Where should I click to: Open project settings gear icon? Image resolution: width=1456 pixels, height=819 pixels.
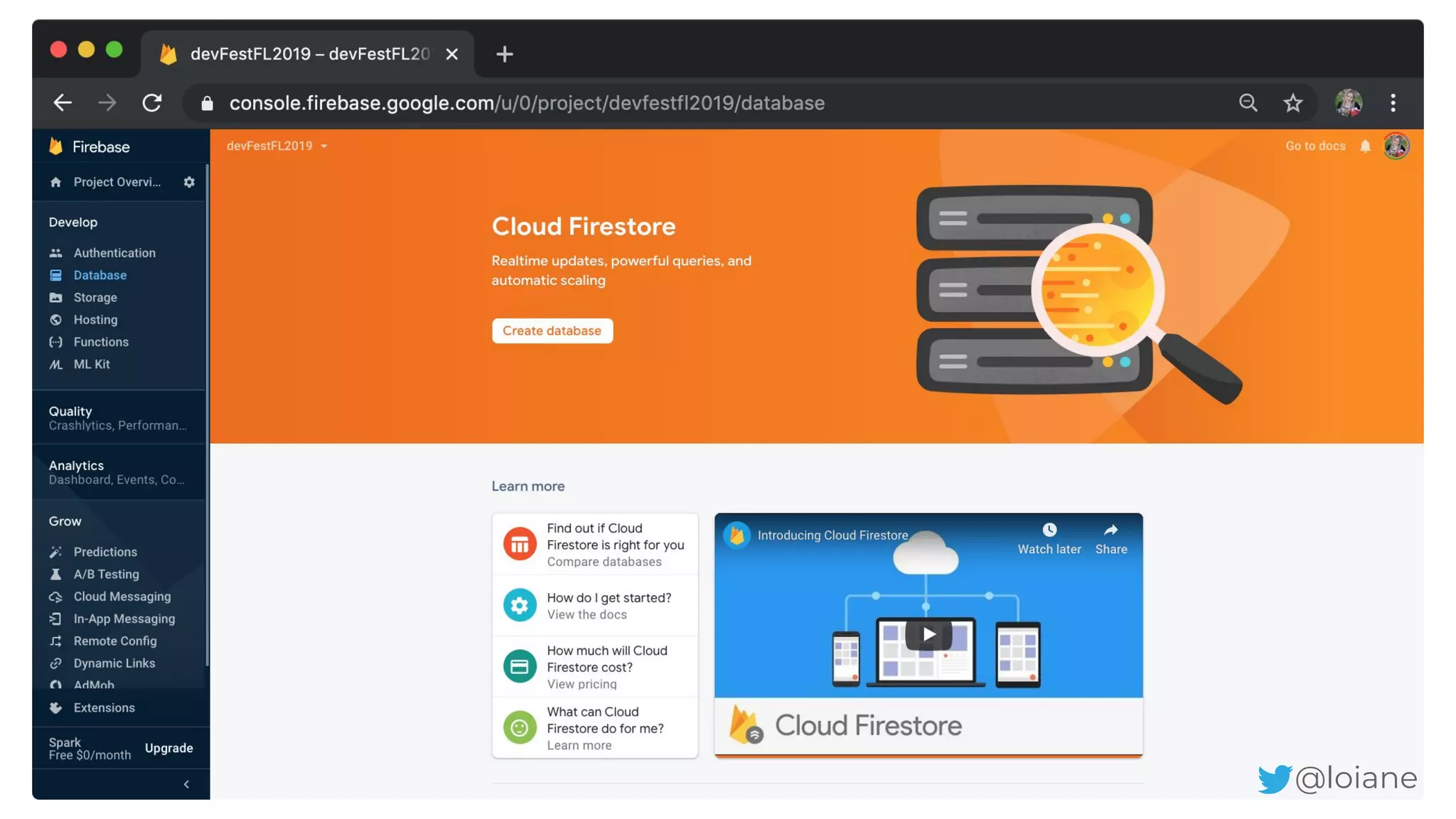coord(188,182)
